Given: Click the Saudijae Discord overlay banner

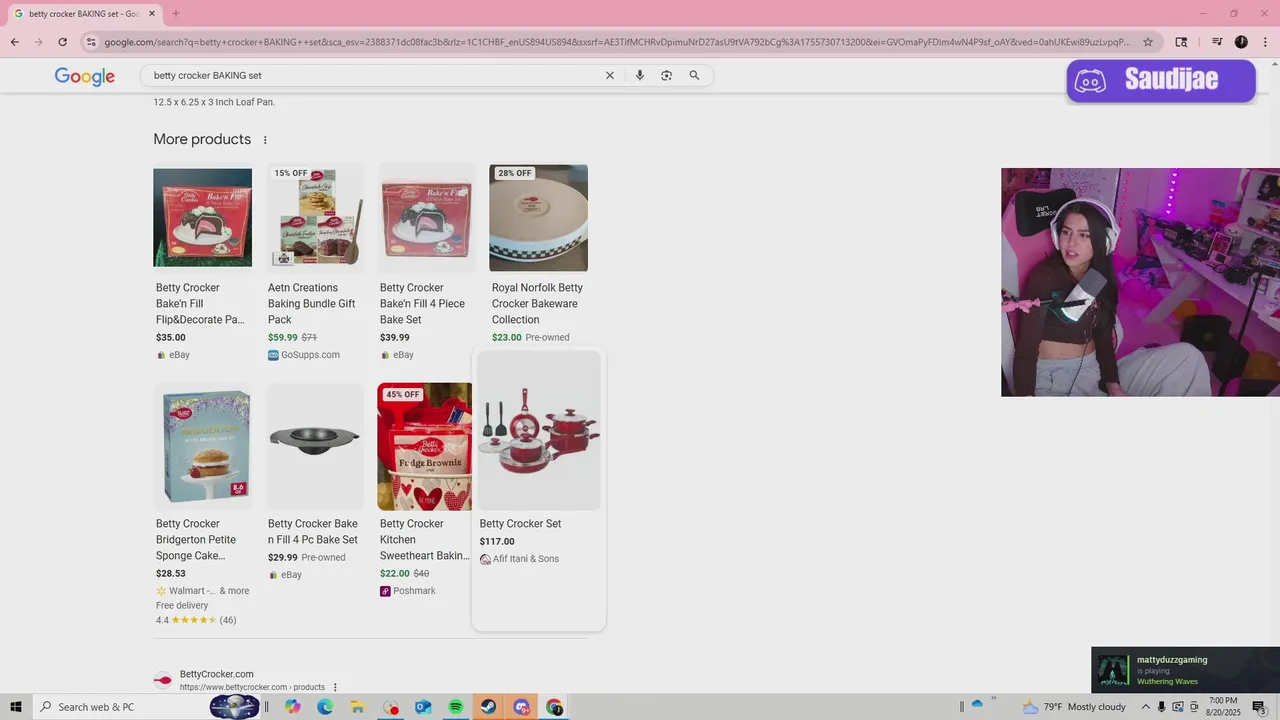Looking at the screenshot, I should coord(1161,81).
